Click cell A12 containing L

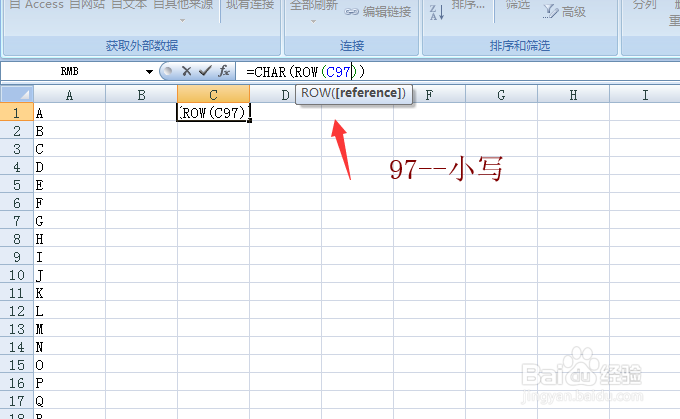point(69,311)
